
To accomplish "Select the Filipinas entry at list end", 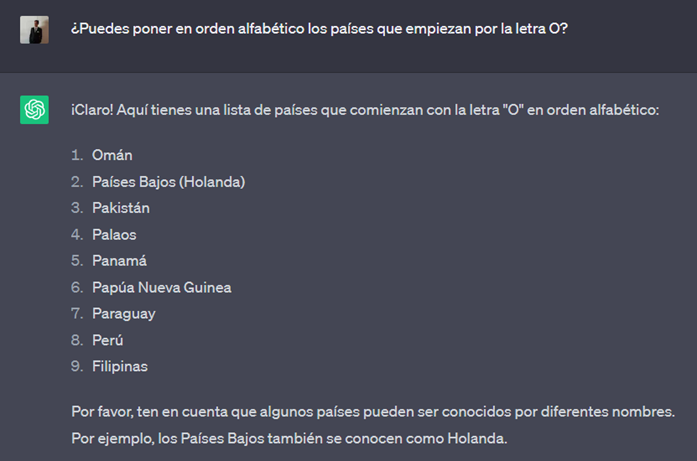I will [x=120, y=367].
